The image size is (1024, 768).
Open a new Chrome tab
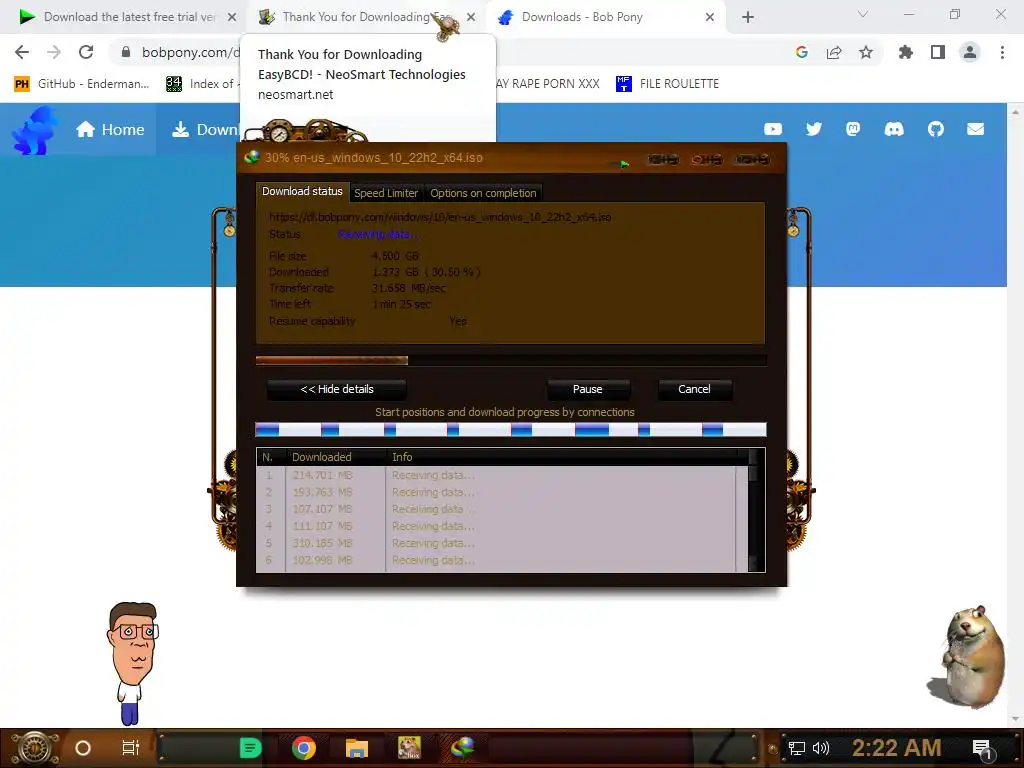pos(748,17)
